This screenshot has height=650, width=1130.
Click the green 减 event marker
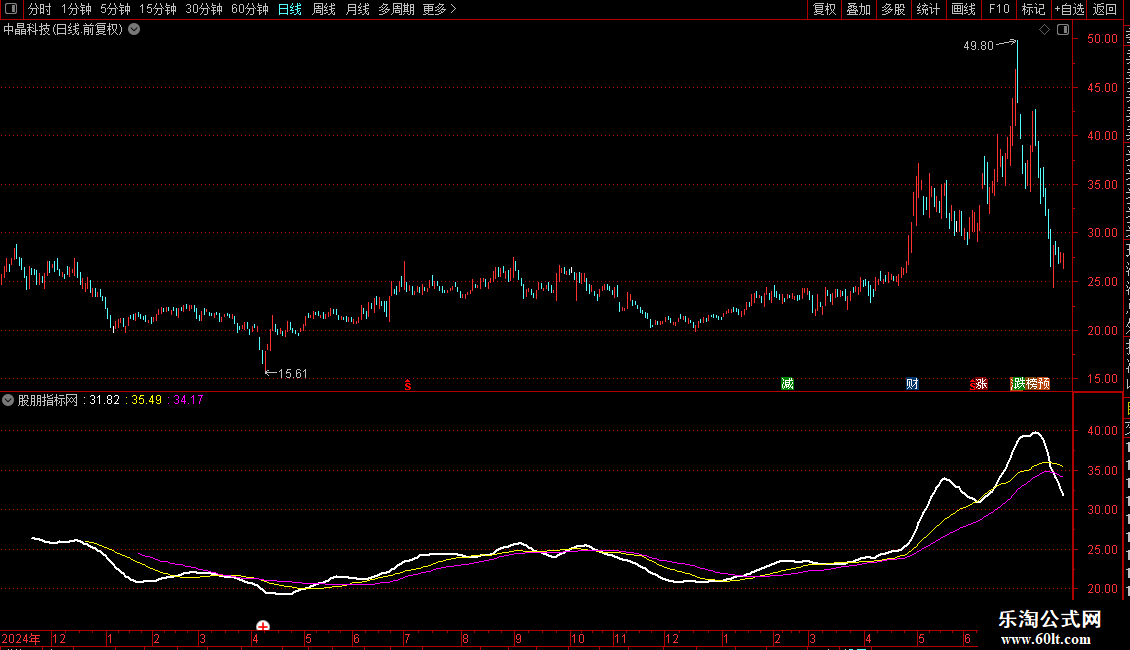coord(788,383)
